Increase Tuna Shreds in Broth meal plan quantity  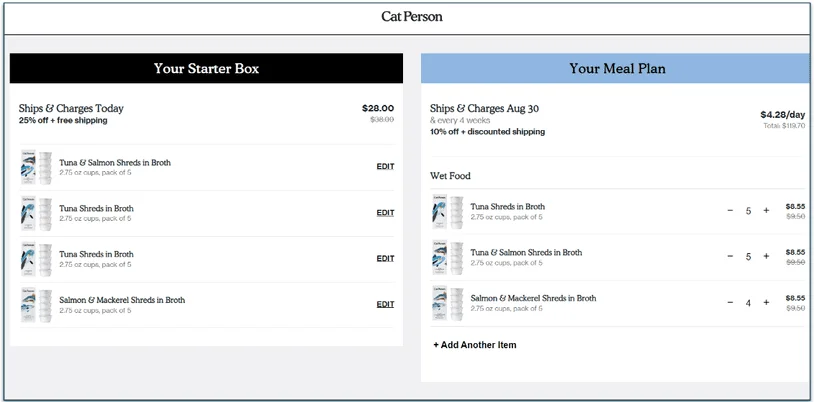click(x=766, y=211)
